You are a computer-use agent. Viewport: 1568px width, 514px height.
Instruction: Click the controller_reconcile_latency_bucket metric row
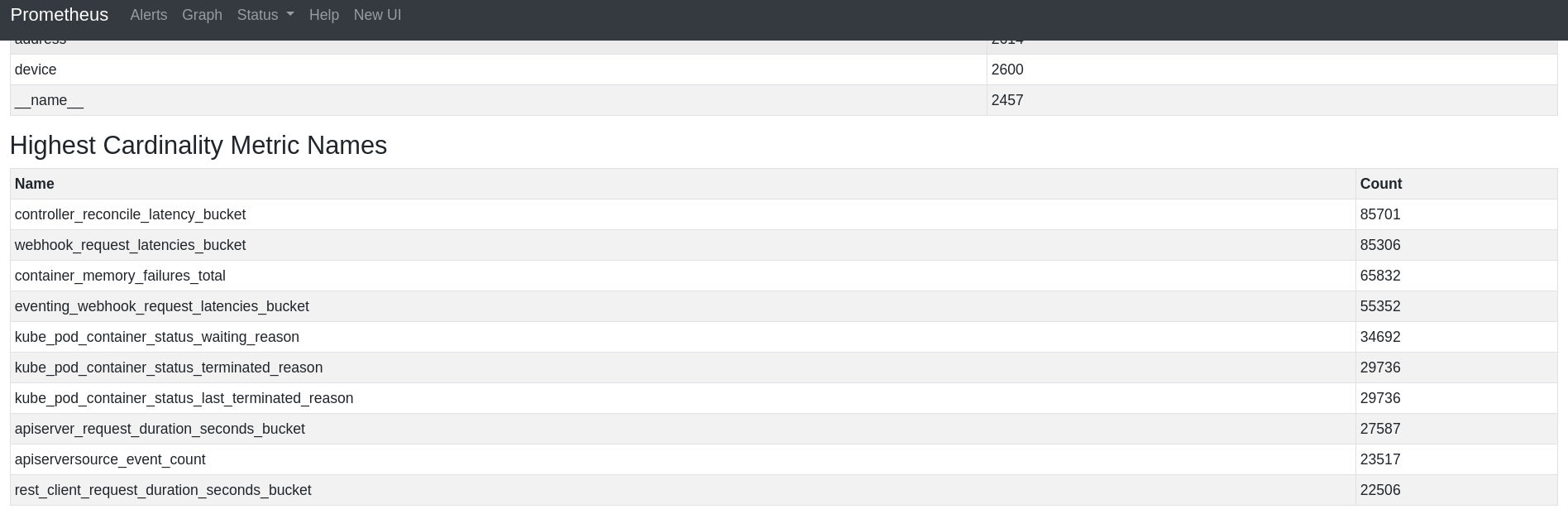tap(130, 214)
